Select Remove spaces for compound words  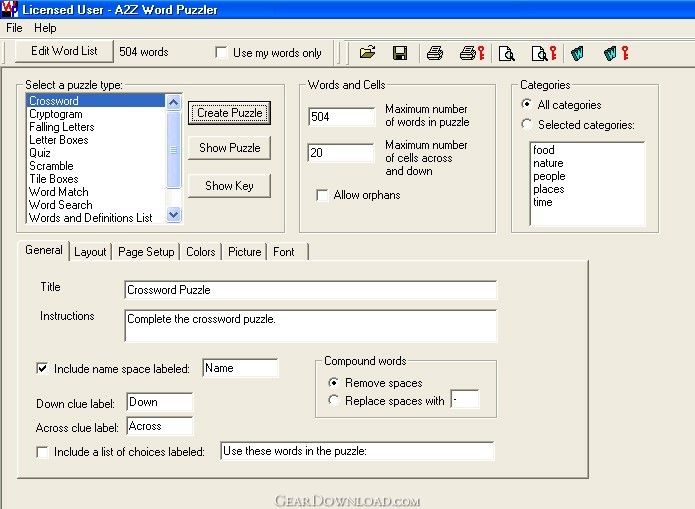(333, 382)
